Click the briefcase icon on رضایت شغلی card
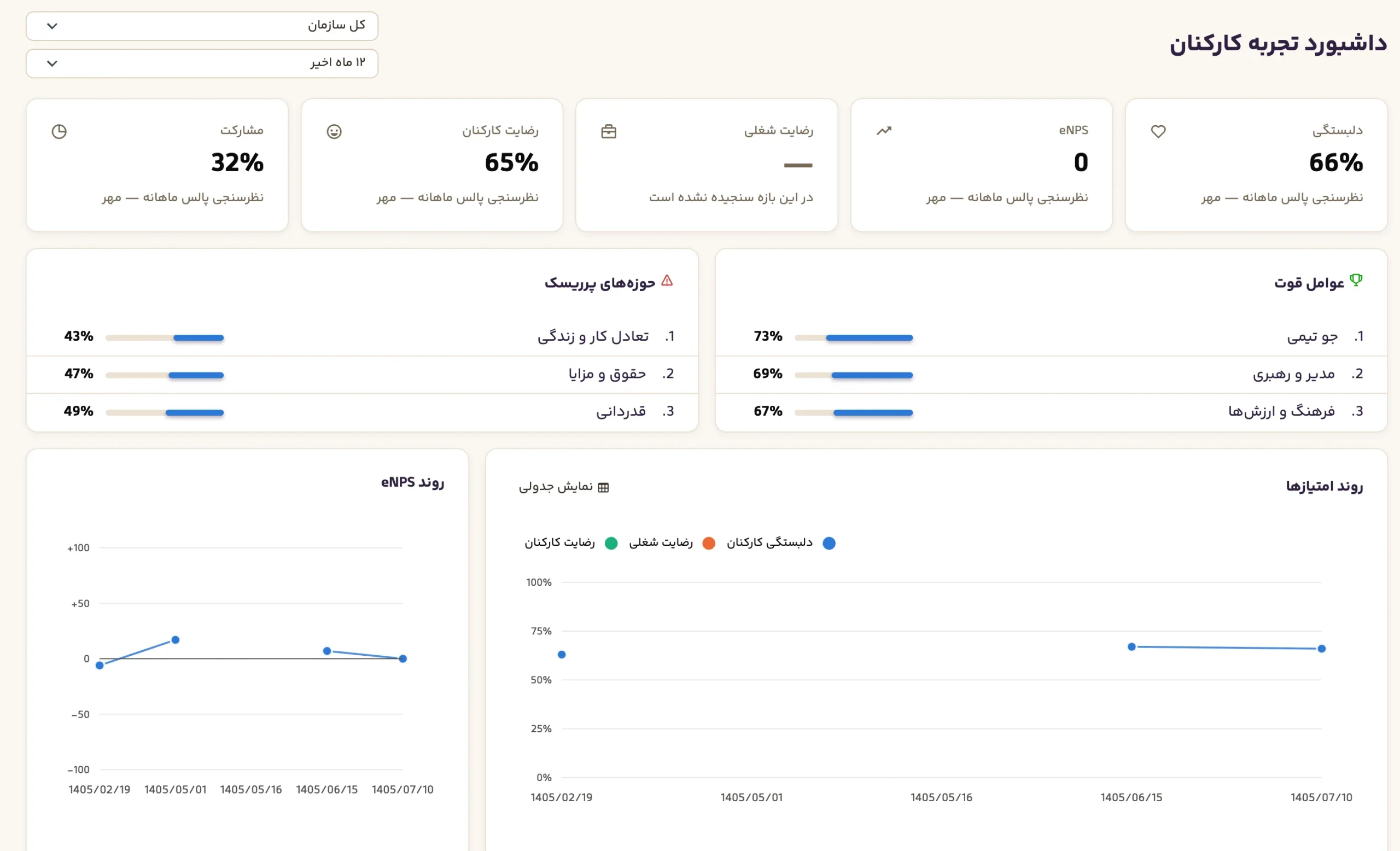 click(x=609, y=131)
